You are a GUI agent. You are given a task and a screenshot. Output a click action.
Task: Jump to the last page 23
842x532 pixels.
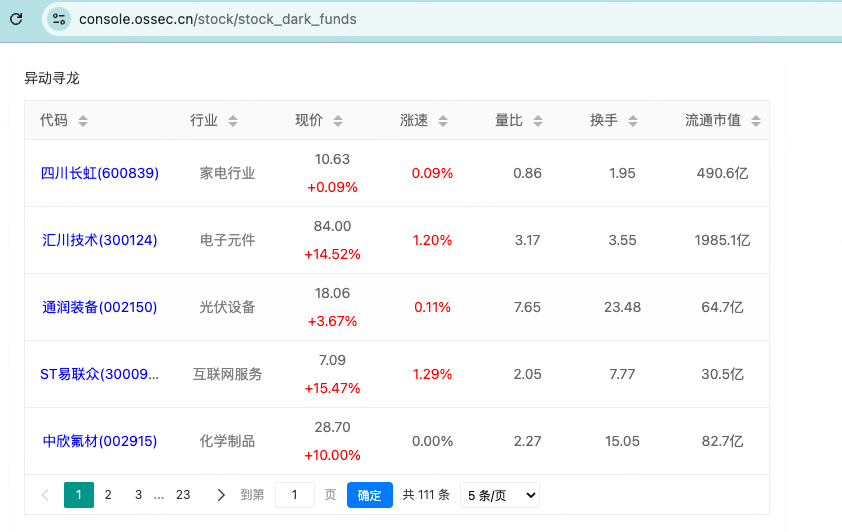pyautogui.click(x=183, y=495)
